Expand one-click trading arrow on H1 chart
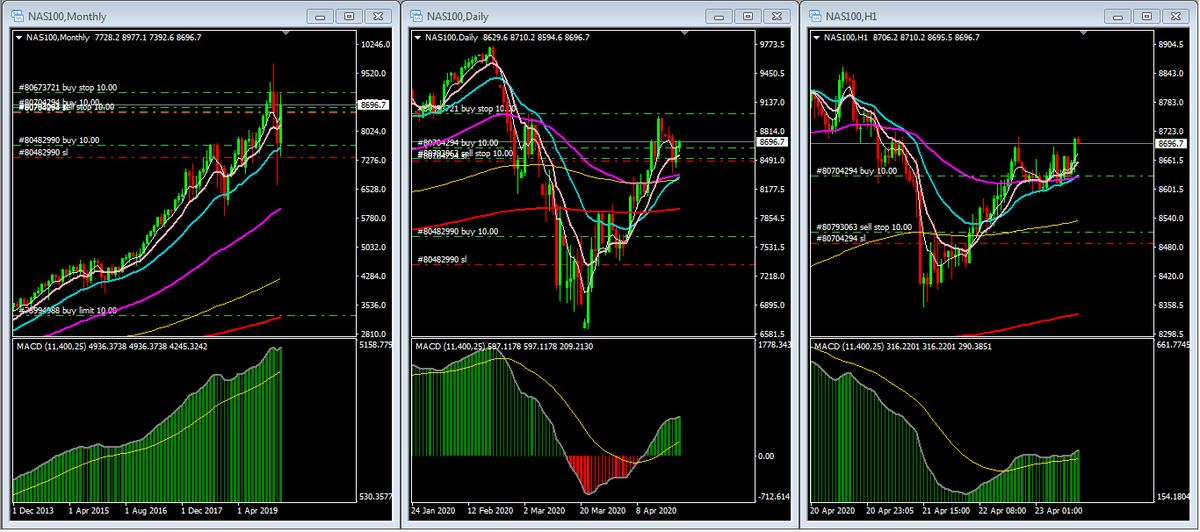The width and height of the screenshot is (1200, 532). click(817, 37)
